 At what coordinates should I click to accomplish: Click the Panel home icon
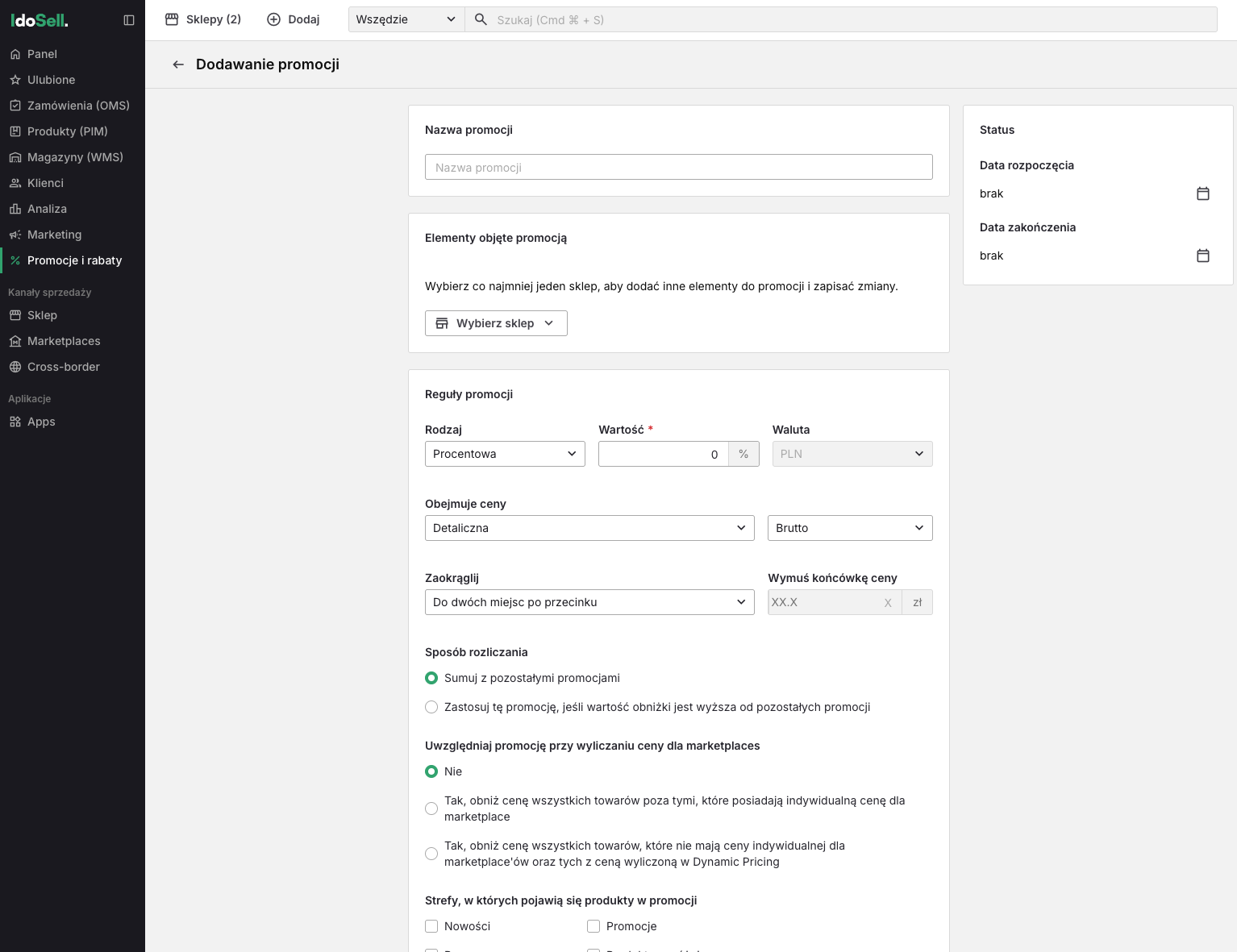(15, 54)
